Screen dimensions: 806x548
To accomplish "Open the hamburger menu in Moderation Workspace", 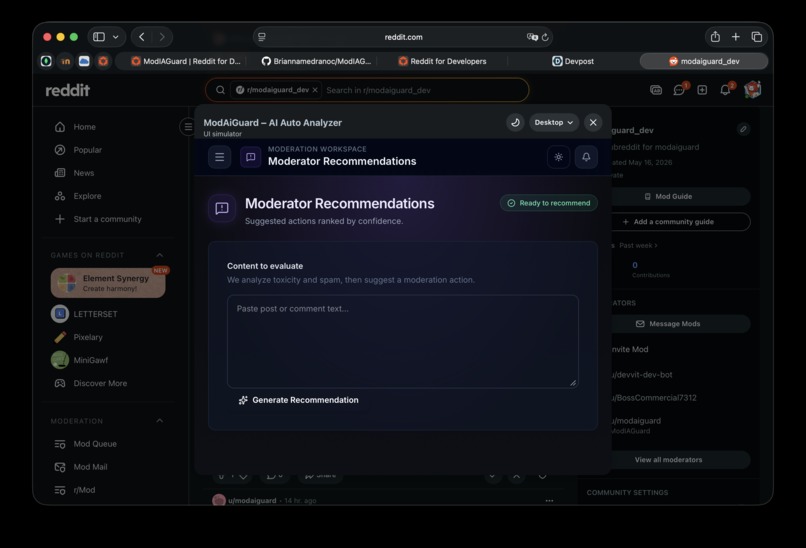I will click(219, 157).
